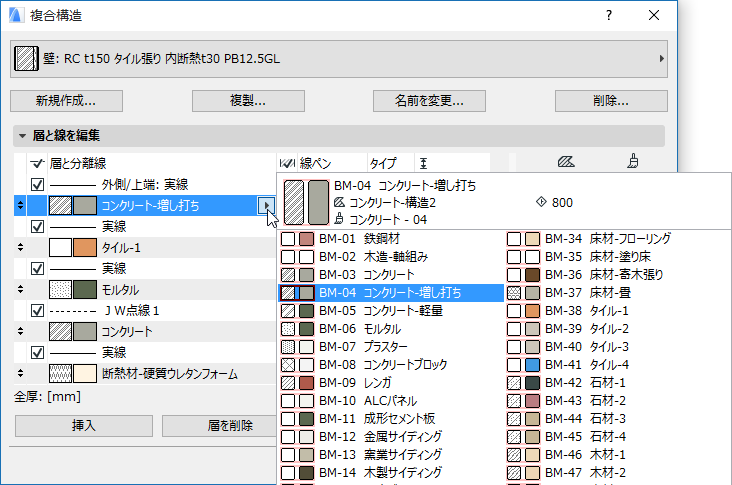Choose BM-43 石材-2 from material list
The width and height of the screenshot is (732, 485).
[x=618, y=401]
